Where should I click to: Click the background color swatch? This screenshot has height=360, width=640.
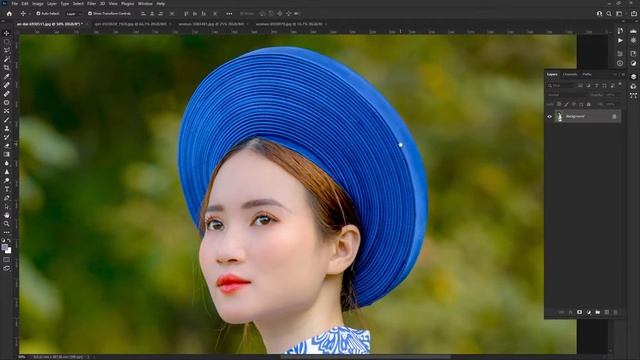[9, 251]
